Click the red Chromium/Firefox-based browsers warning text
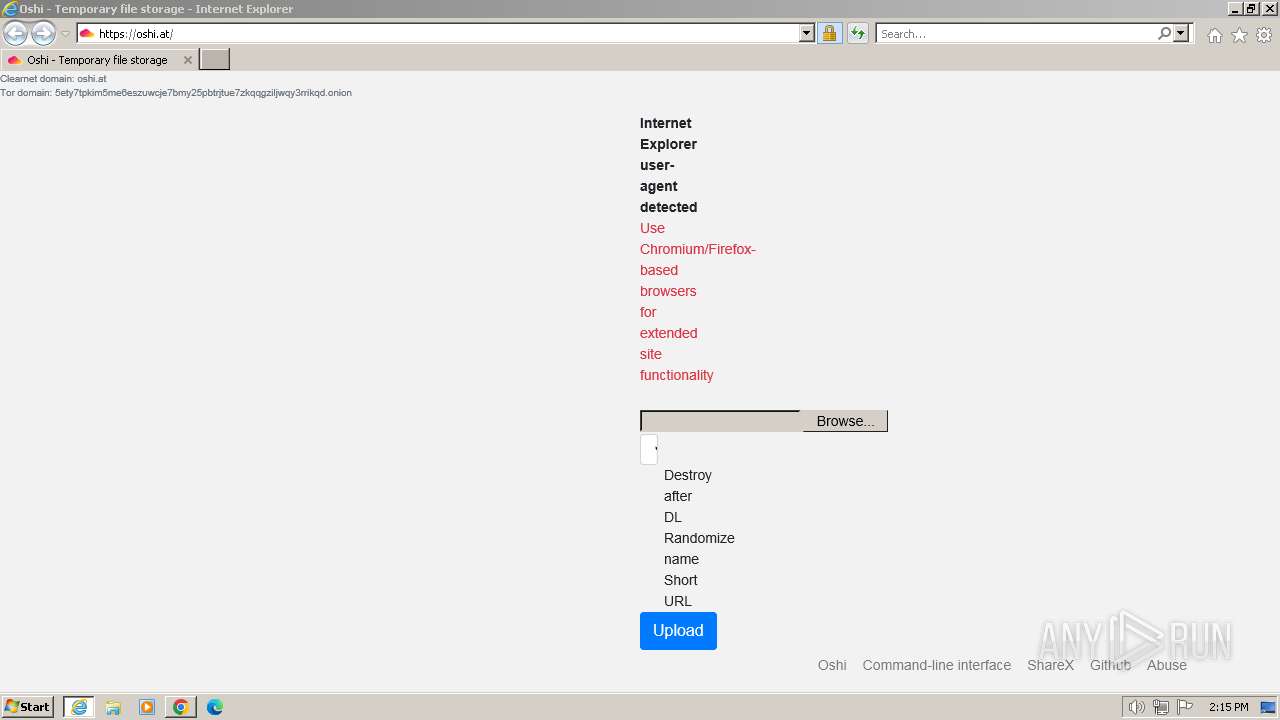The height and width of the screenshot is (720, 1280). tap(698, 302)
